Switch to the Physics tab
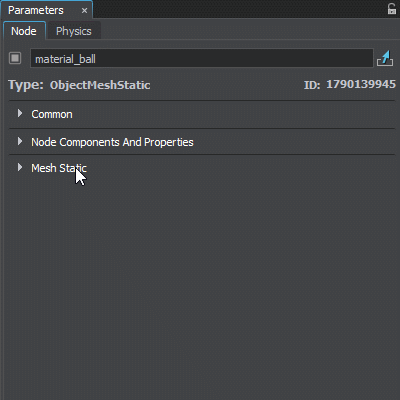 pyautogui.click(x=74, y=31)
